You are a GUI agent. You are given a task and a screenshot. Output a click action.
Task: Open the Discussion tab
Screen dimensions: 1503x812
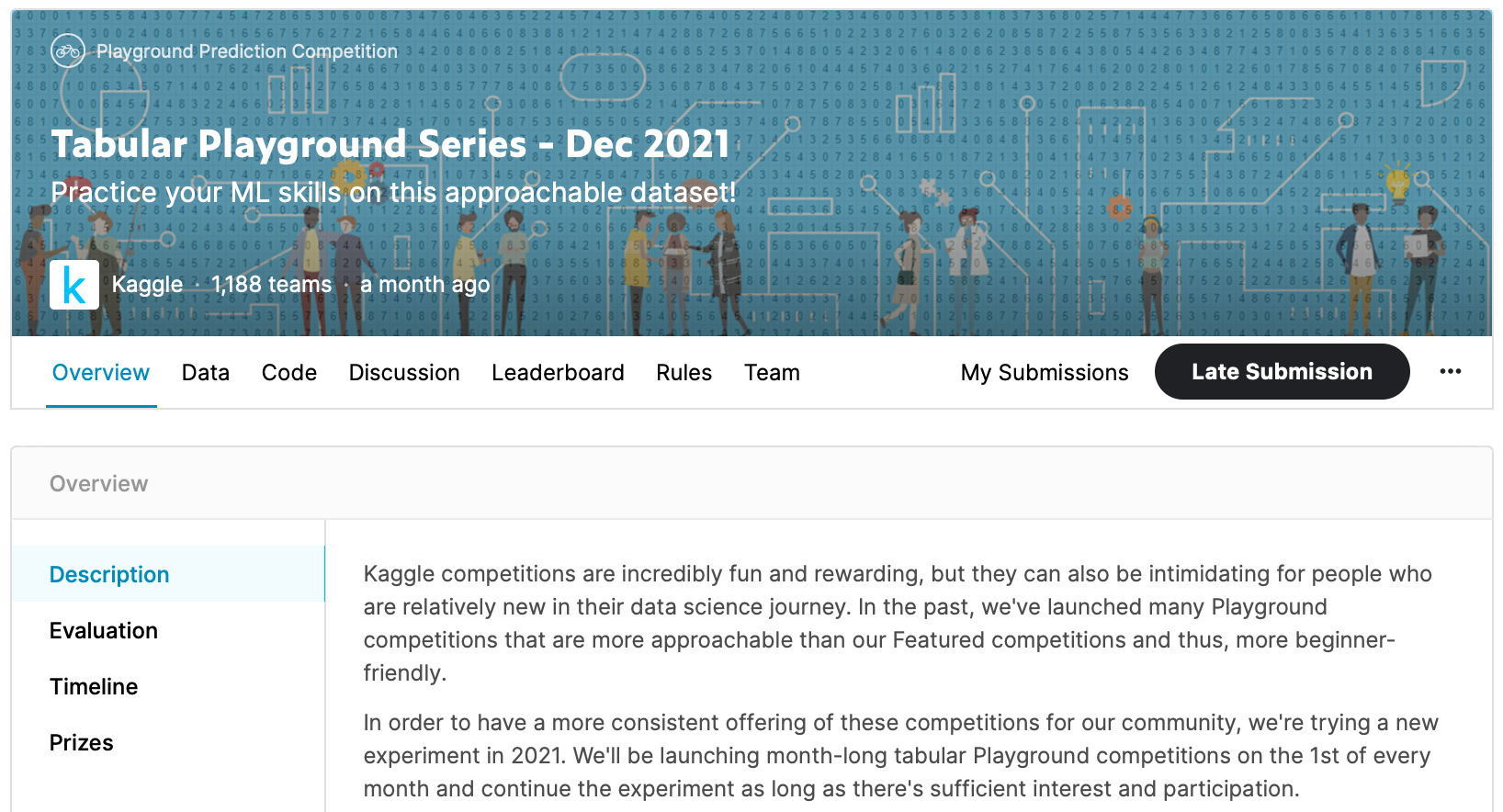click(x=403, y=372)
